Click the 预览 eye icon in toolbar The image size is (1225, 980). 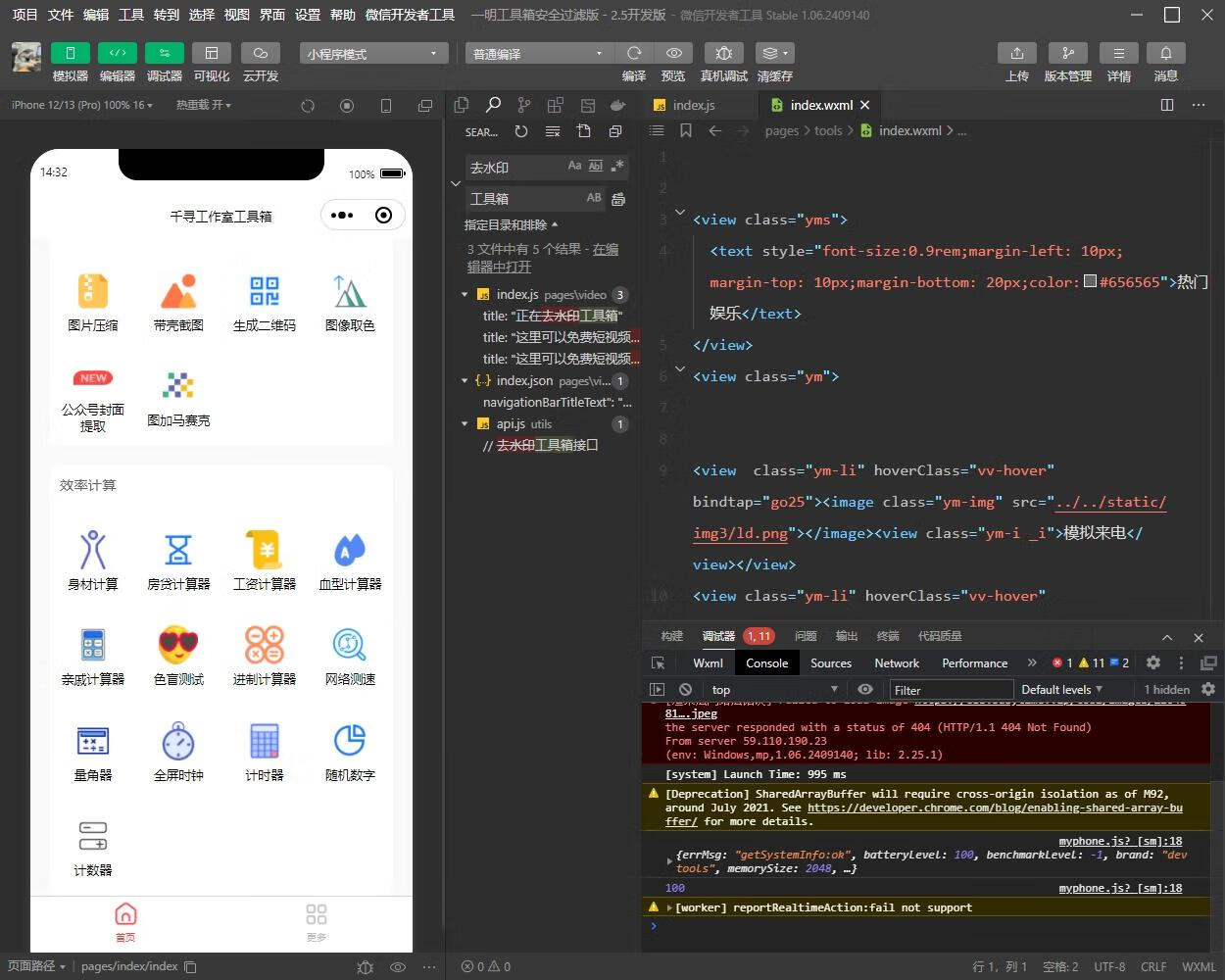point(673,53)
